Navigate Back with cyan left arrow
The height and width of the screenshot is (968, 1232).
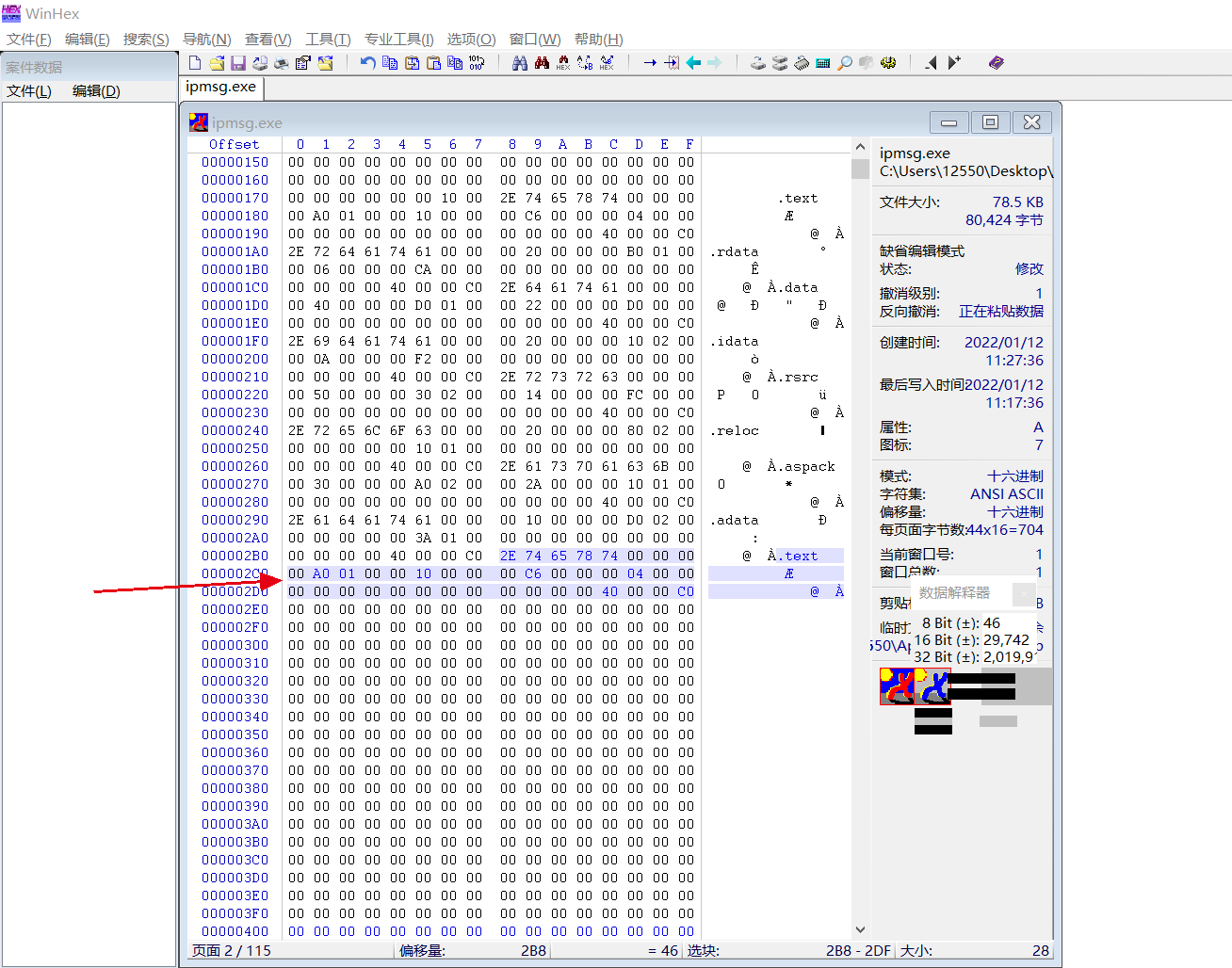693,63
